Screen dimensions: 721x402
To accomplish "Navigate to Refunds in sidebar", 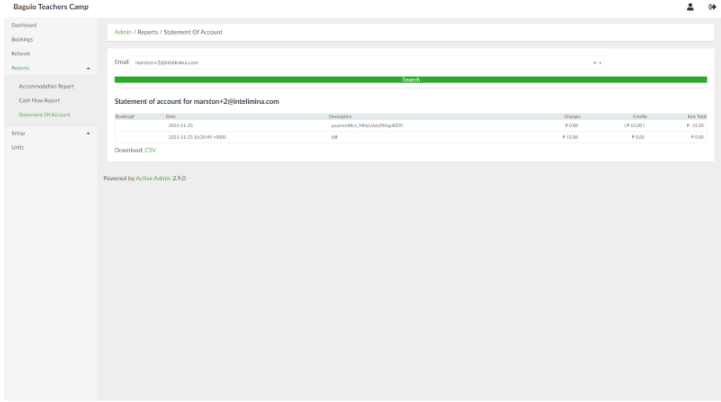I will (x=21, y=53).
